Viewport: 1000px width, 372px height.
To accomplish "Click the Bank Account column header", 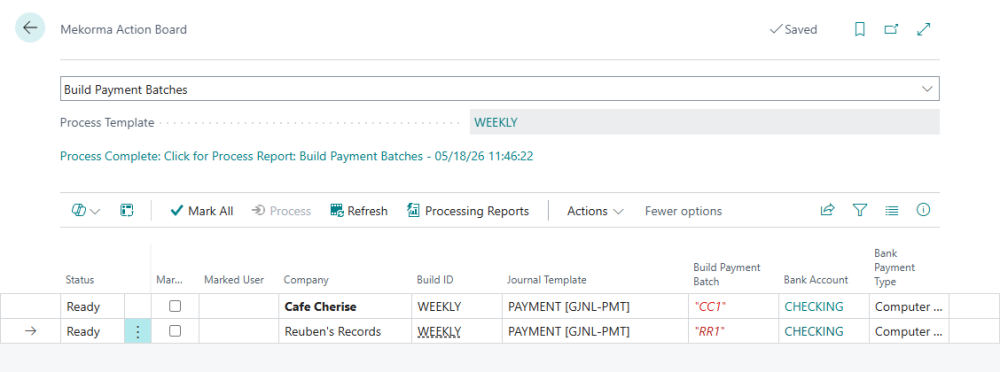I will 816,279.
